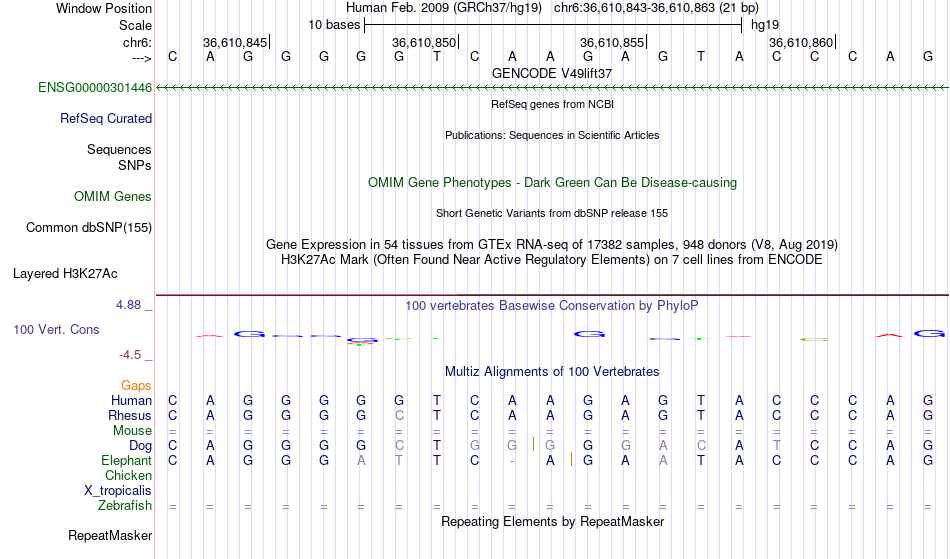Select the X_tropicalis alignment row label
Viewport: 950px width, 559px height.
tap(118, 491)
